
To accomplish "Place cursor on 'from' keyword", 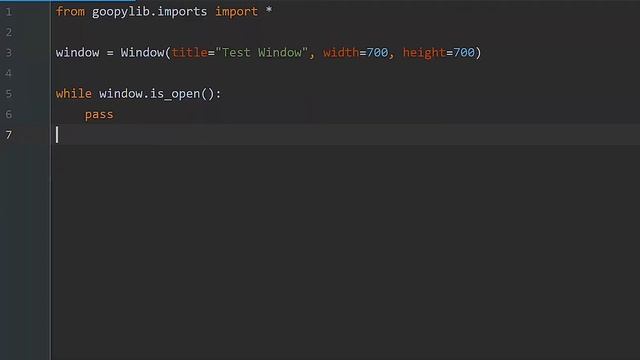I will [70, 11].
